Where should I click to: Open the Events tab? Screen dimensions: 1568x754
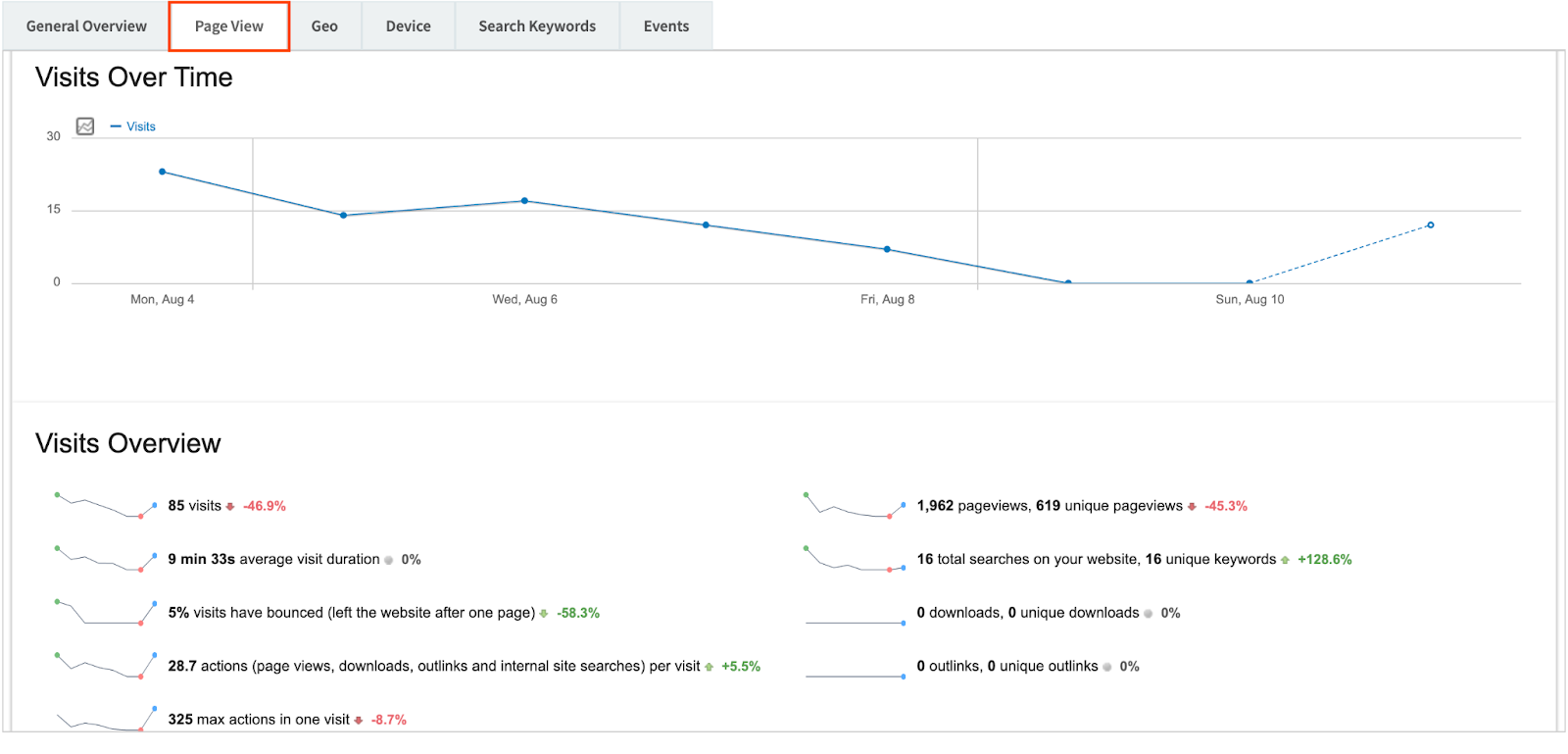tap(665, 26)
